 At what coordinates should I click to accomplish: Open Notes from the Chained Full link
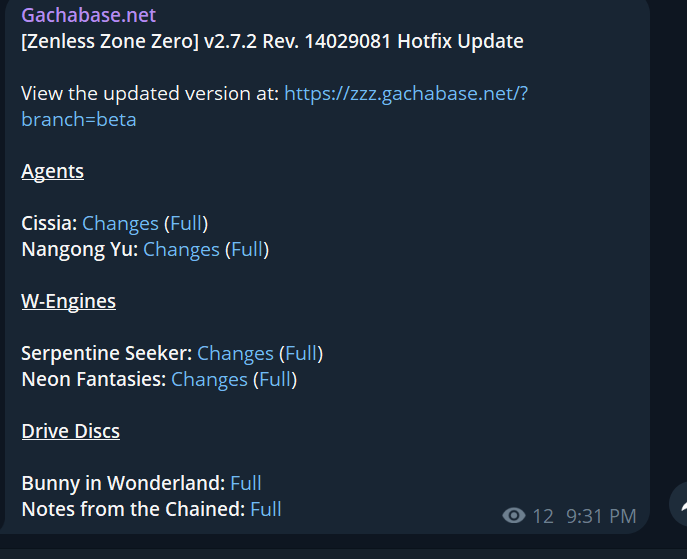(266, 509)
